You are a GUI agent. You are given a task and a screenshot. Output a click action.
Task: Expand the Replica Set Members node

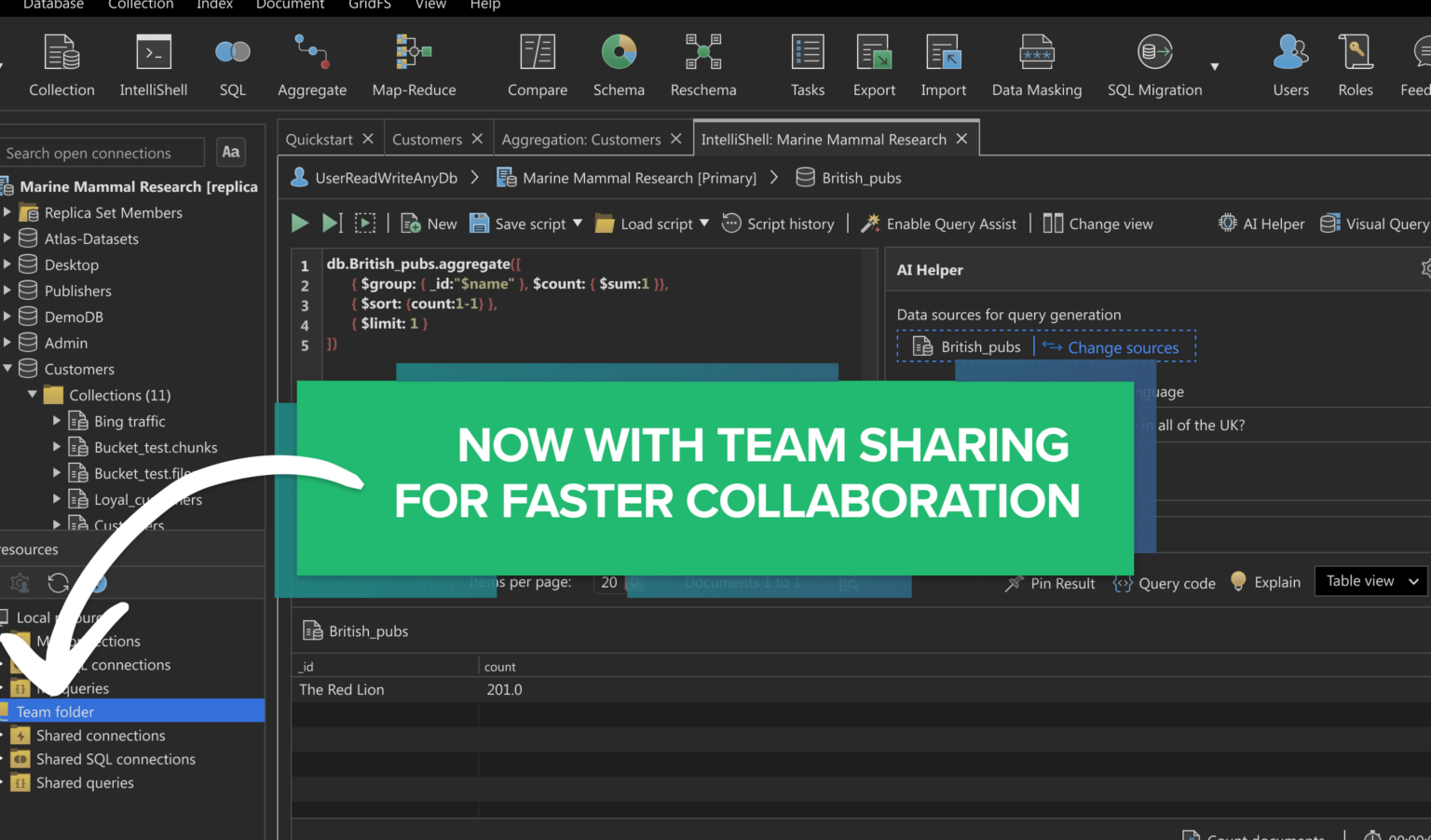pyautogui.click(x=7, y=212)
